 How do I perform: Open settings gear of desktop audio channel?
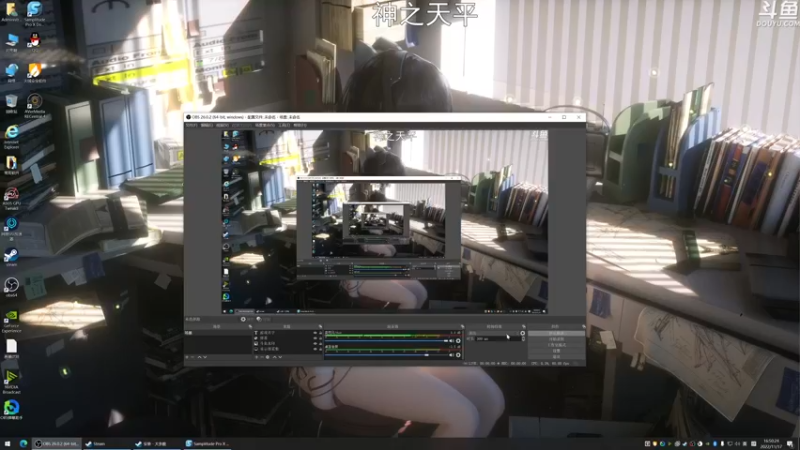point(458,355)
